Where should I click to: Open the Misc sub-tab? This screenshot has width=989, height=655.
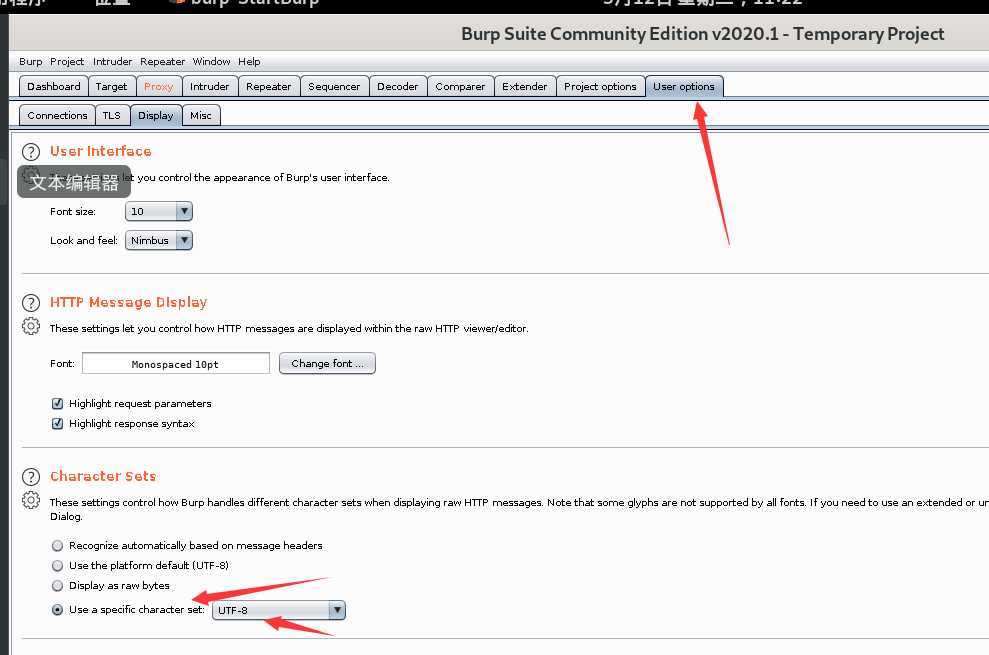201,115
